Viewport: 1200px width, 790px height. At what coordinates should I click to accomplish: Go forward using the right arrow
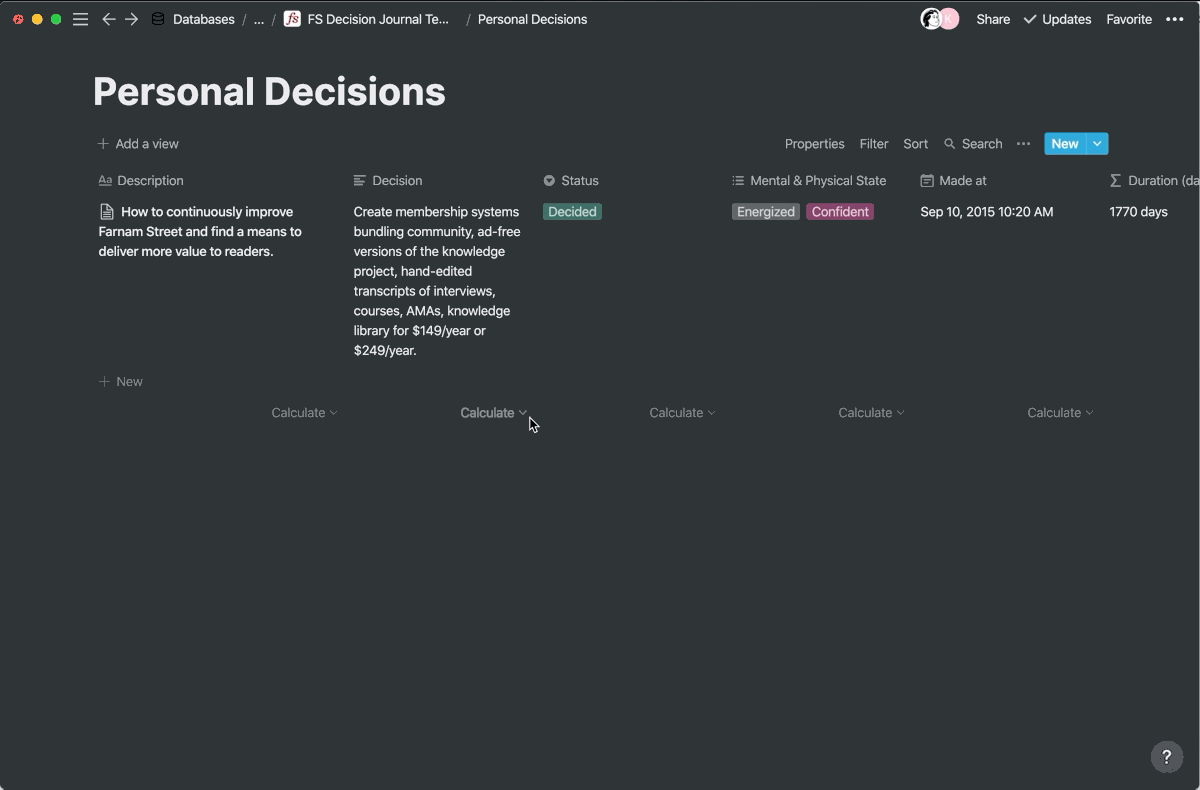132,19
